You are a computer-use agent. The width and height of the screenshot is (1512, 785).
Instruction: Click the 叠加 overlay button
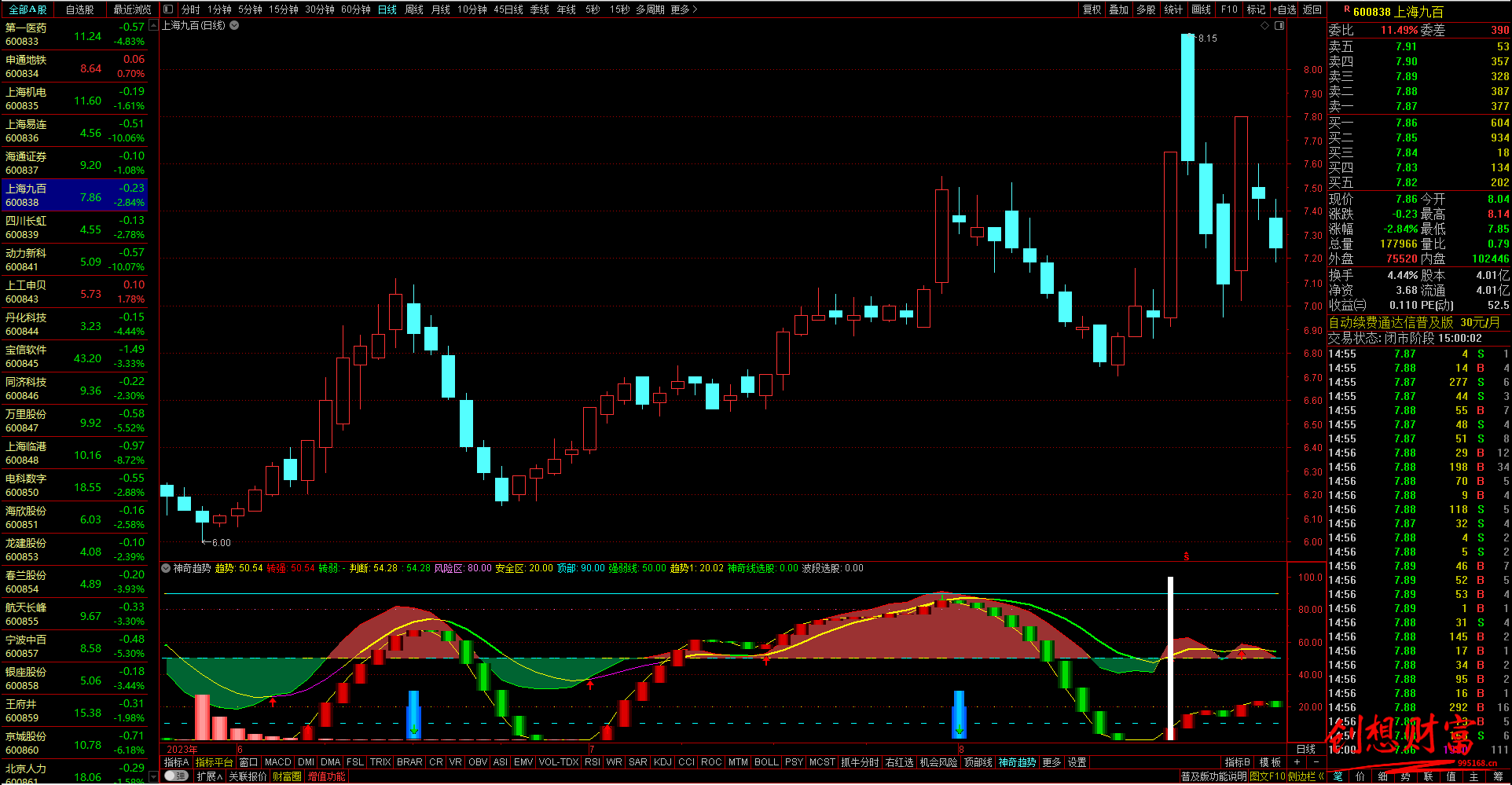point(1118,9)
